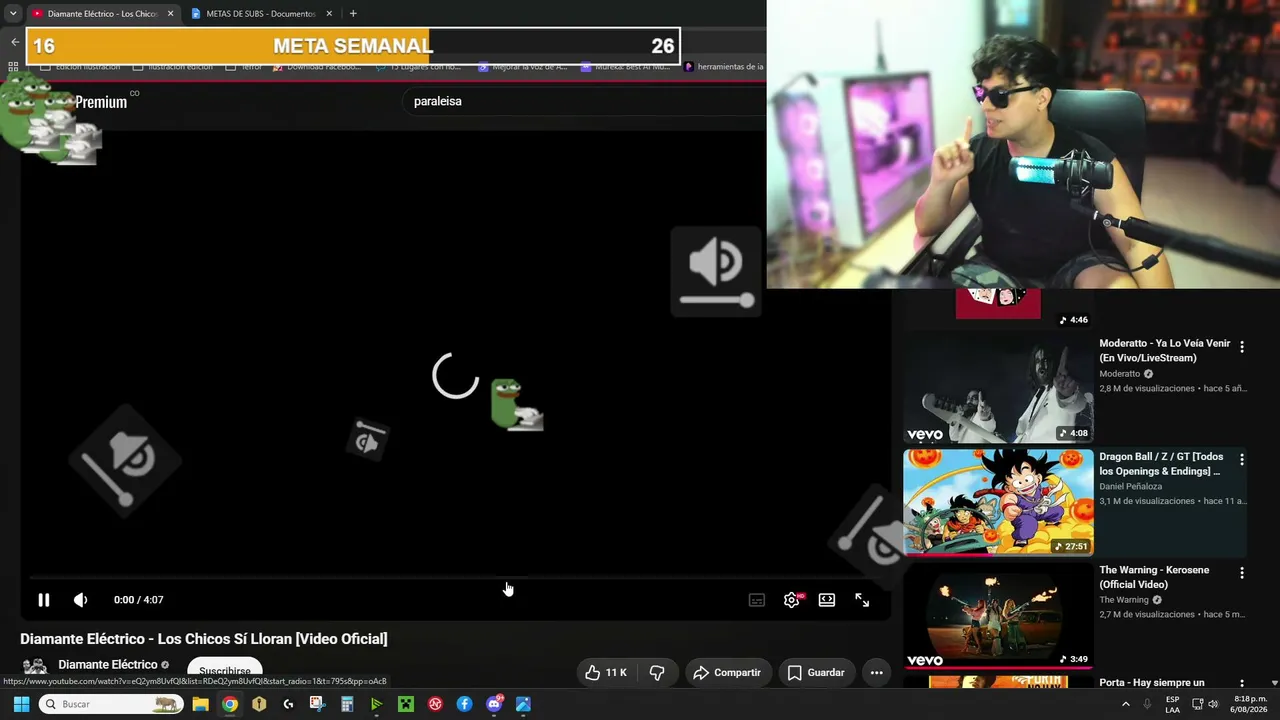This screenshot has height=720, width=1280.
Task: Open the Windows Start menu
Action: 21,704
